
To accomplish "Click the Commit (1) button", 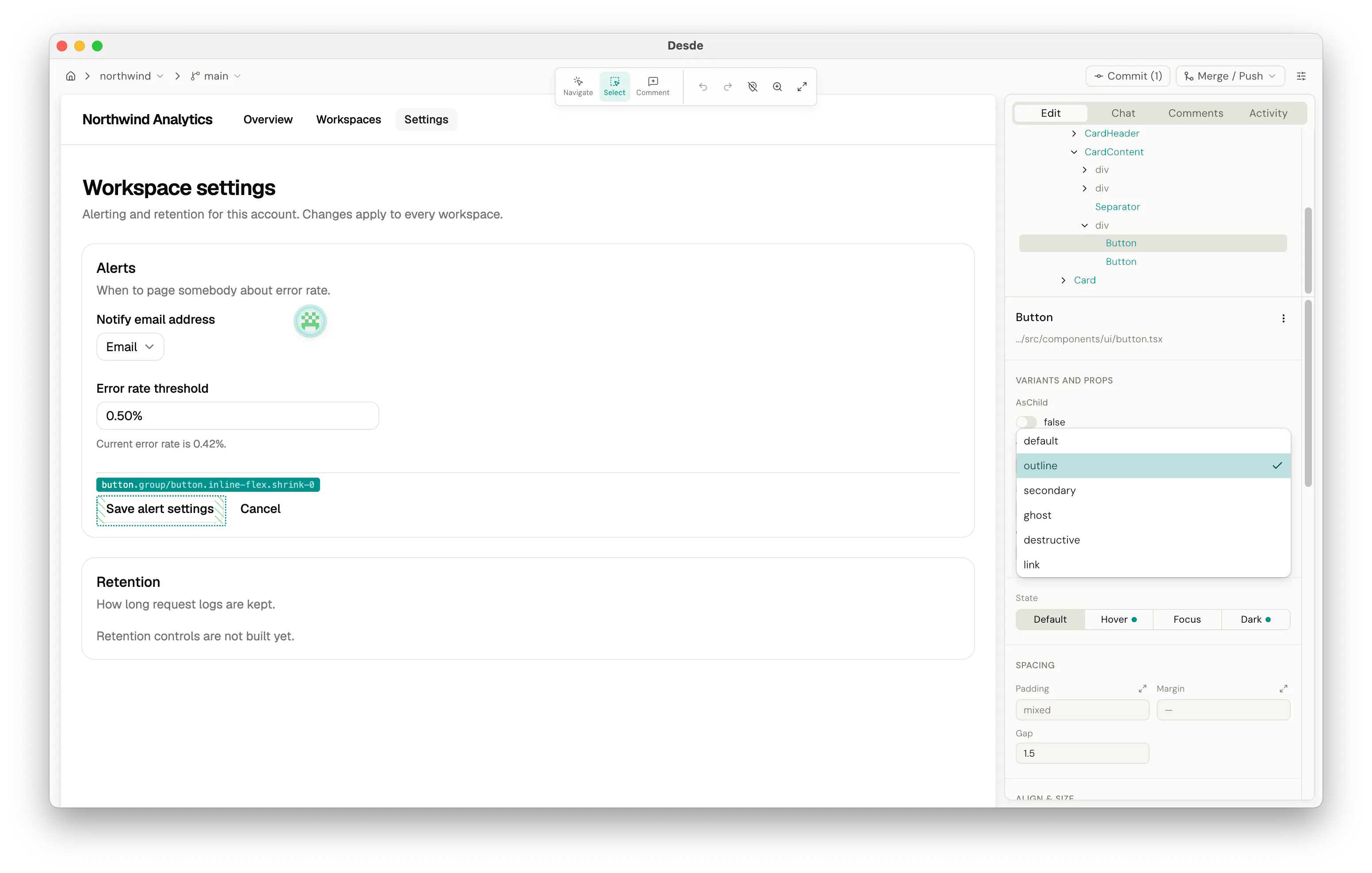I will click(x=1128, y=76).
